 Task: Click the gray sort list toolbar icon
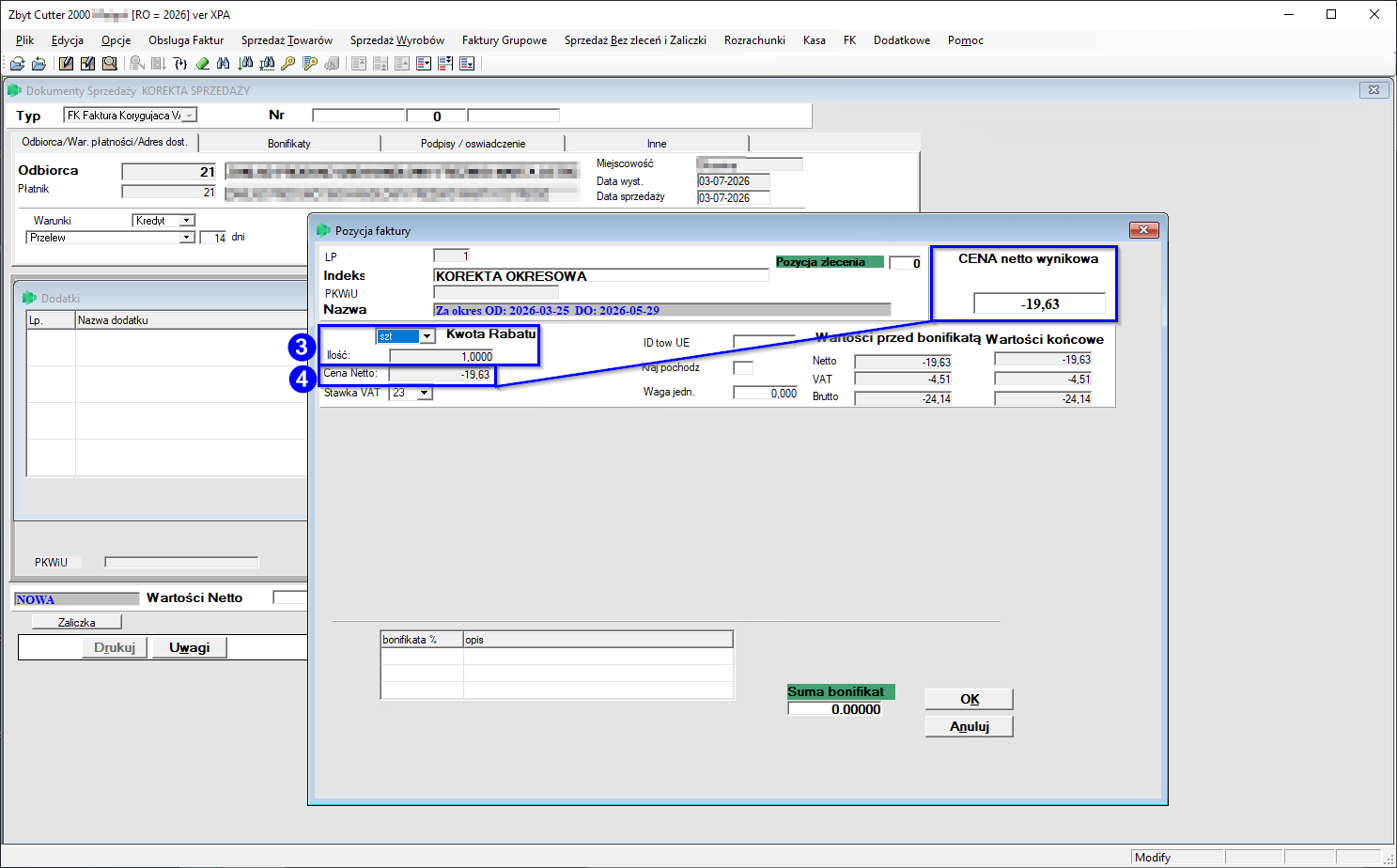pos(159,64)
